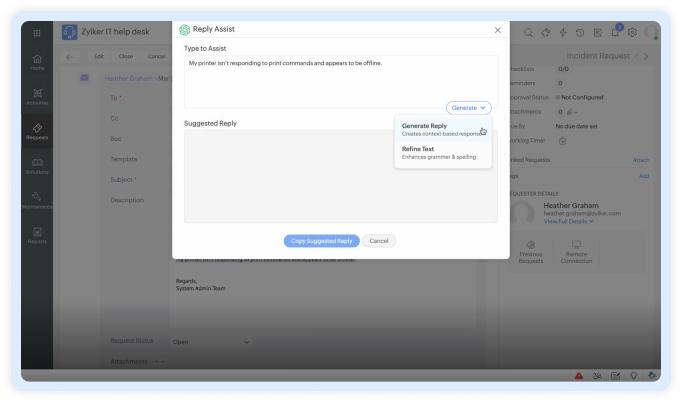This screenshot has width=682, height=402.
Task: Click Close in request toolbar
Action: coord(126,57)
